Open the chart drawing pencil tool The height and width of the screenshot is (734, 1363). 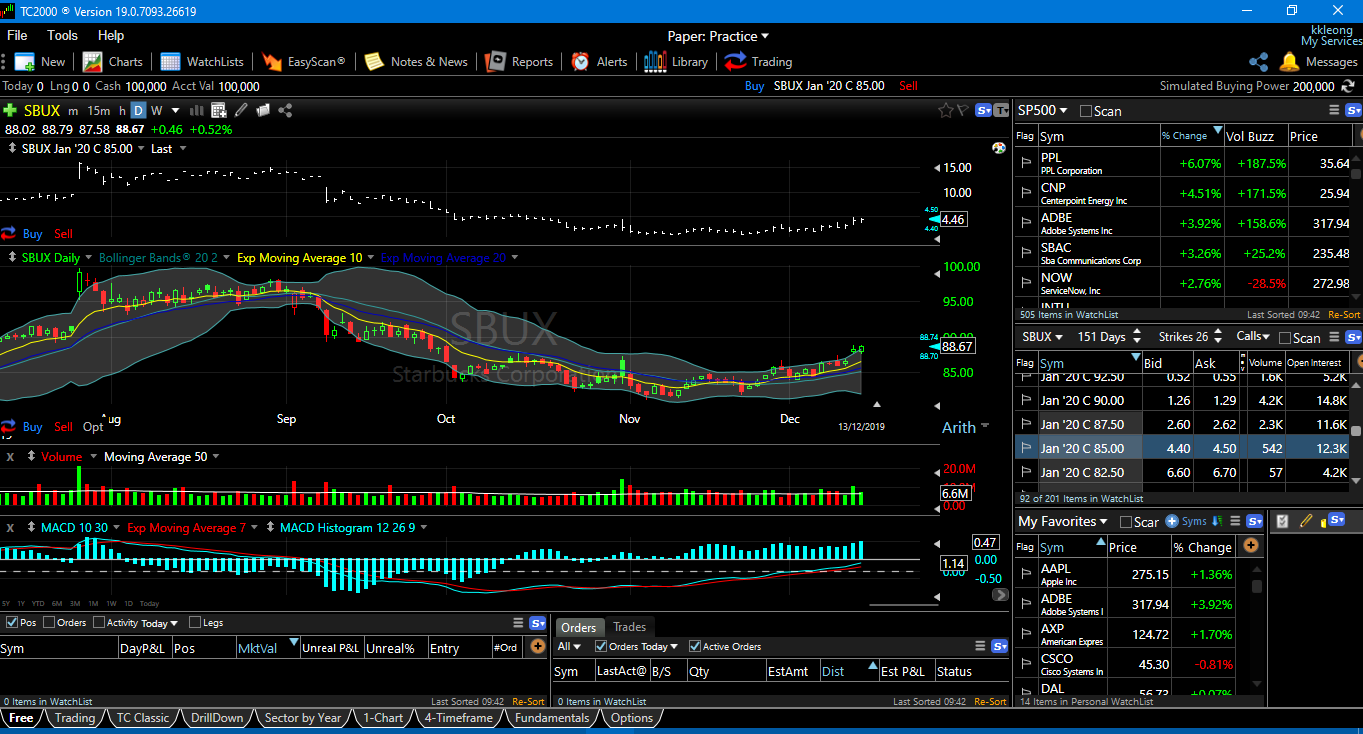point(241,110)
